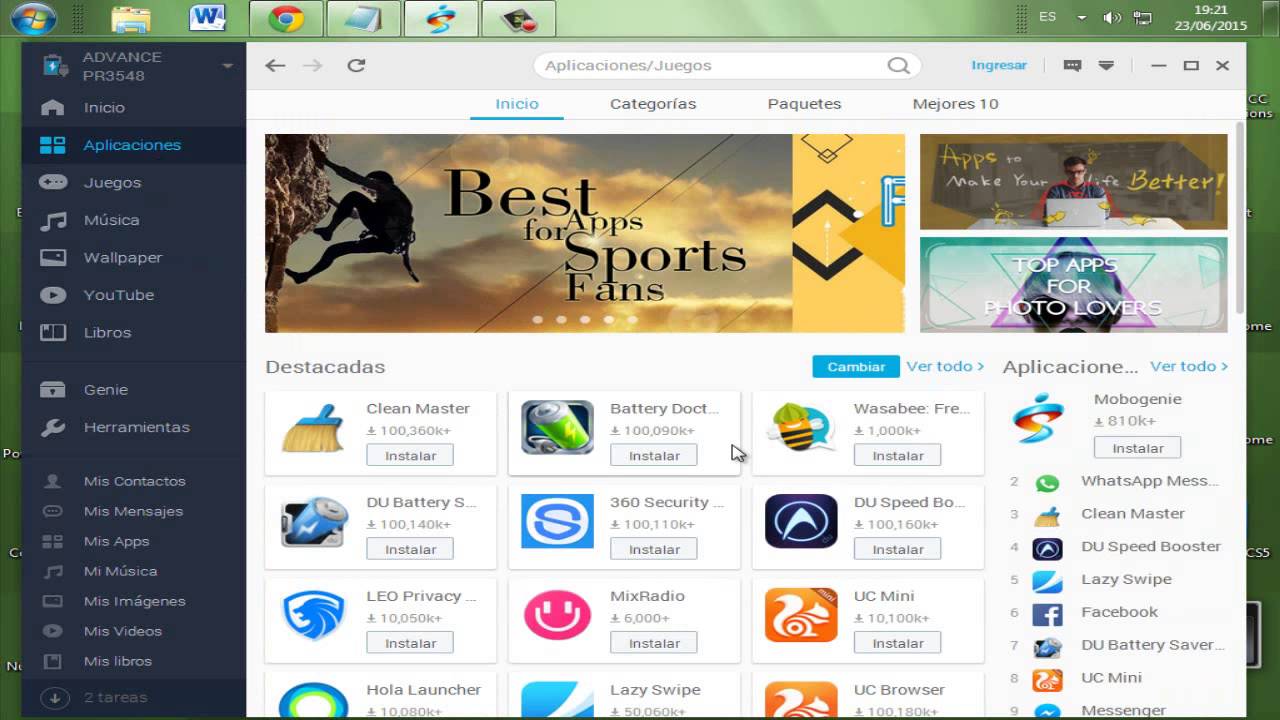
Task: Switch to the Categorías tab
Action: tap(653, 104)
